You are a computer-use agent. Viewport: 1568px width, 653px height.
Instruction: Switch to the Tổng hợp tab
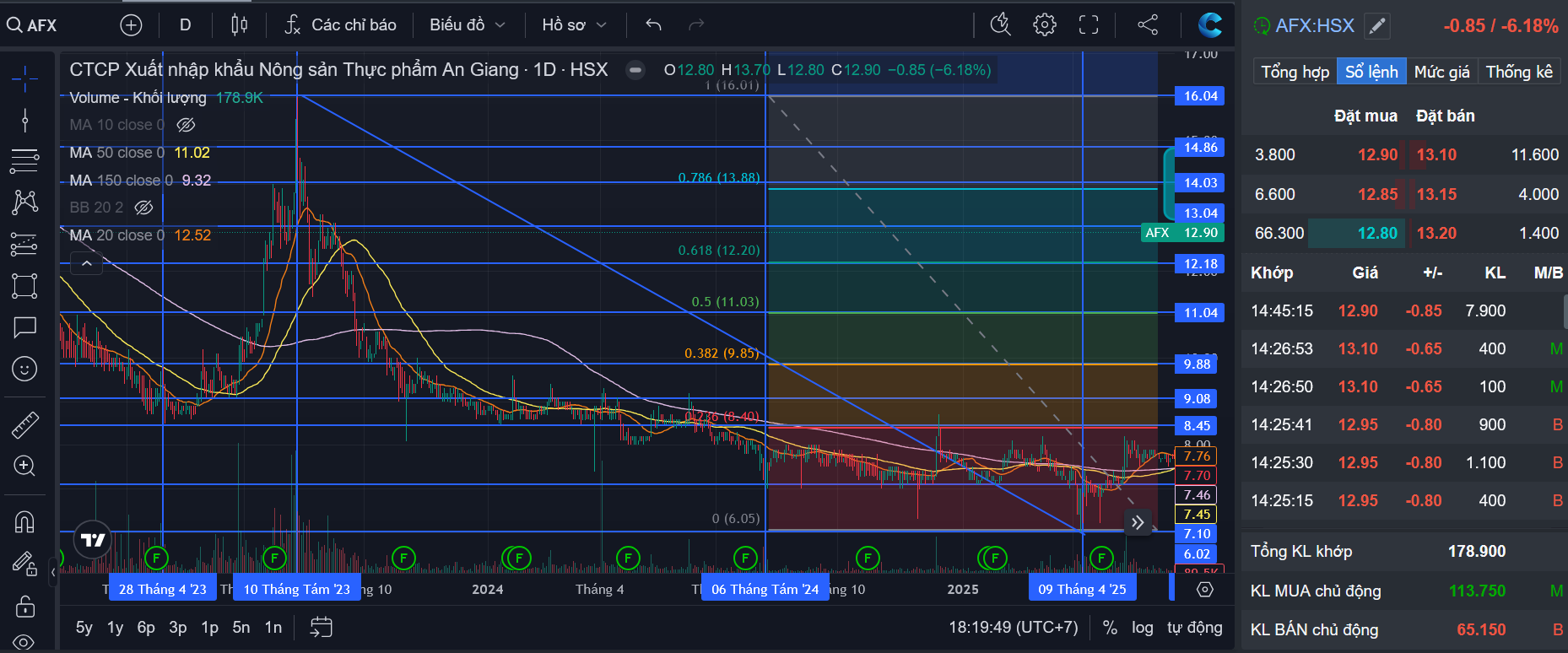(x=1295, y=72)
